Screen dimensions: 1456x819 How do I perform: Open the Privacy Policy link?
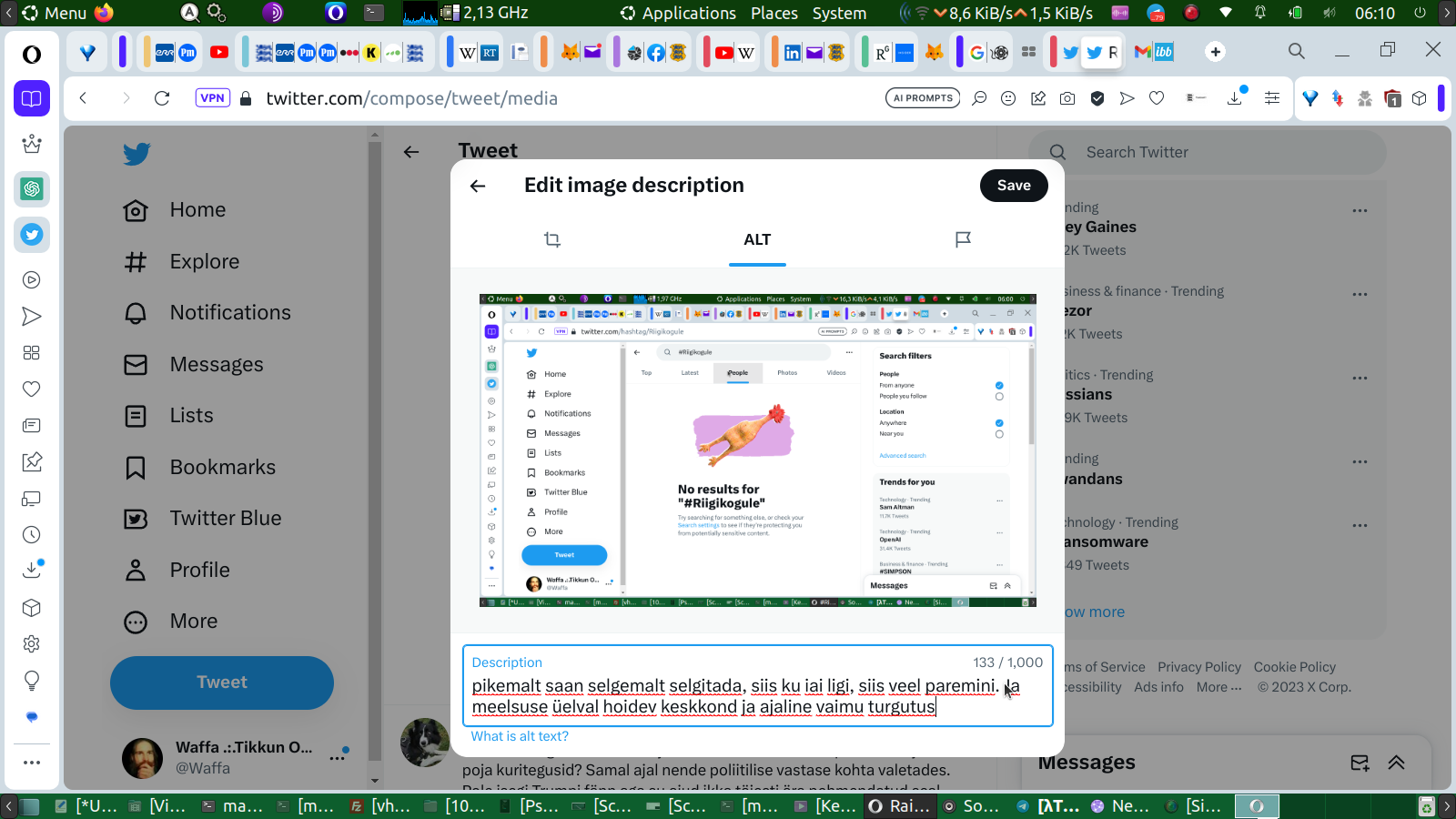(x=1199, y=667)
